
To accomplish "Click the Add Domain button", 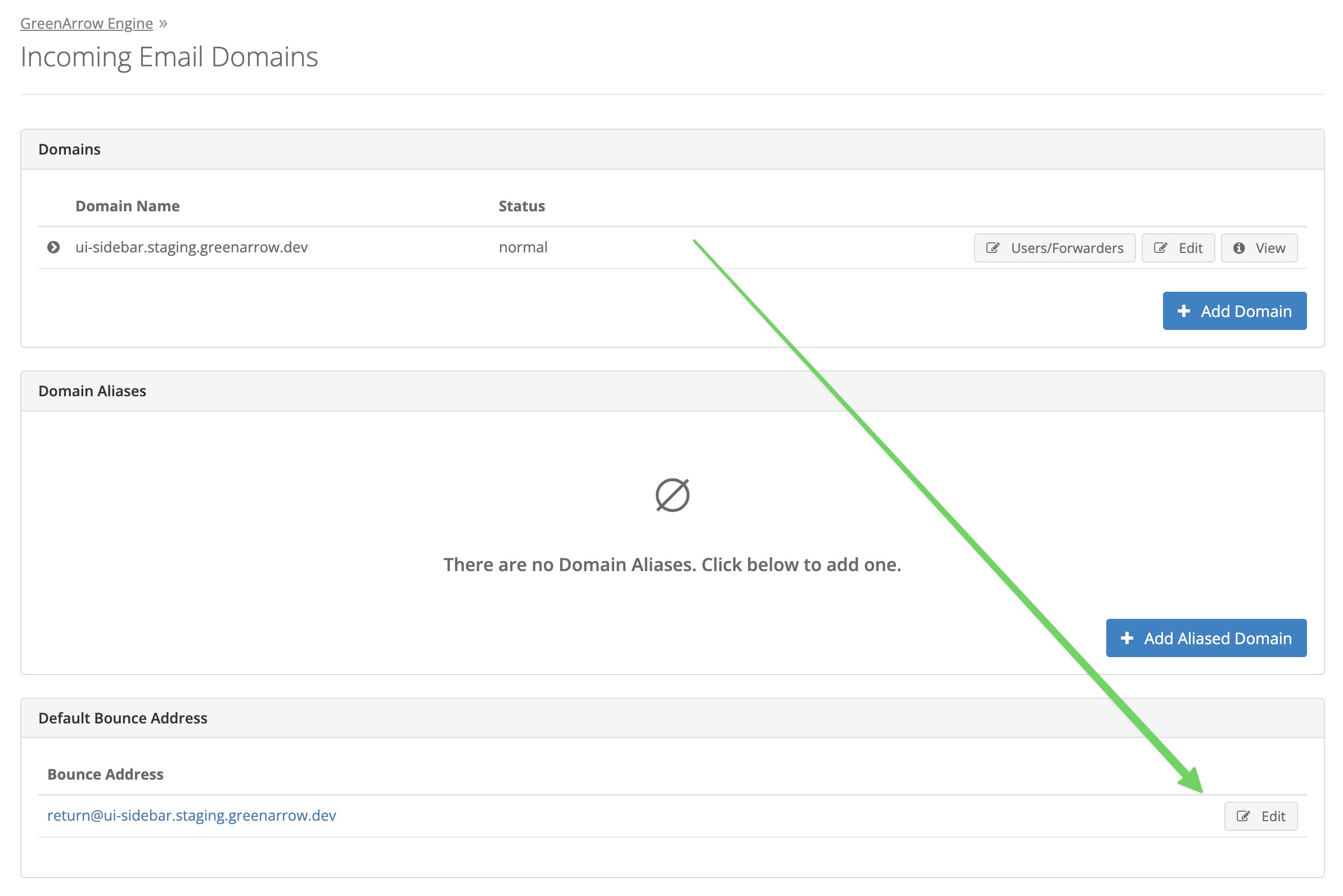I will pos(1234,311).
